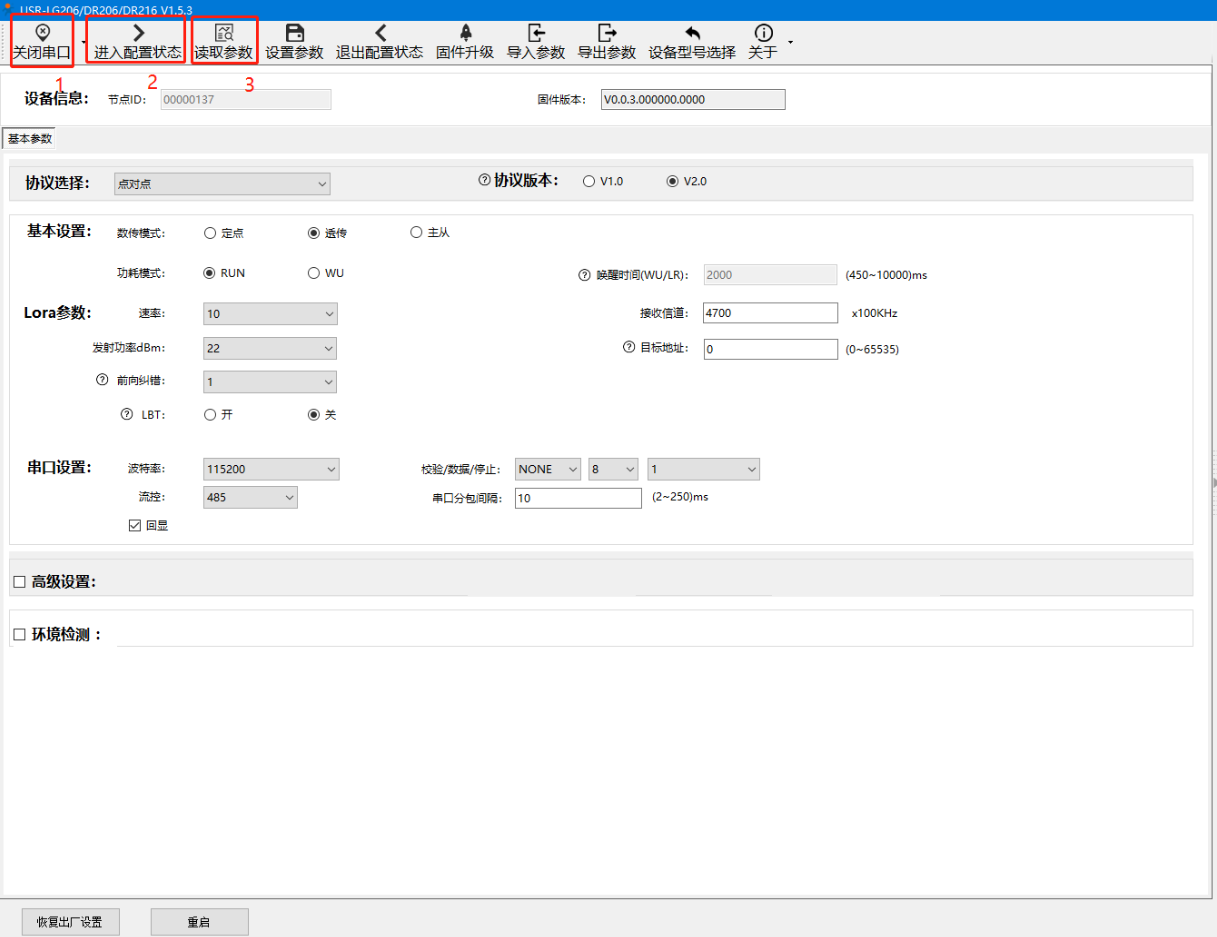This screenshot has height=937, width=1217.
Task: Open 设备型号选择 device model selection
Action: tap(692, 33)
